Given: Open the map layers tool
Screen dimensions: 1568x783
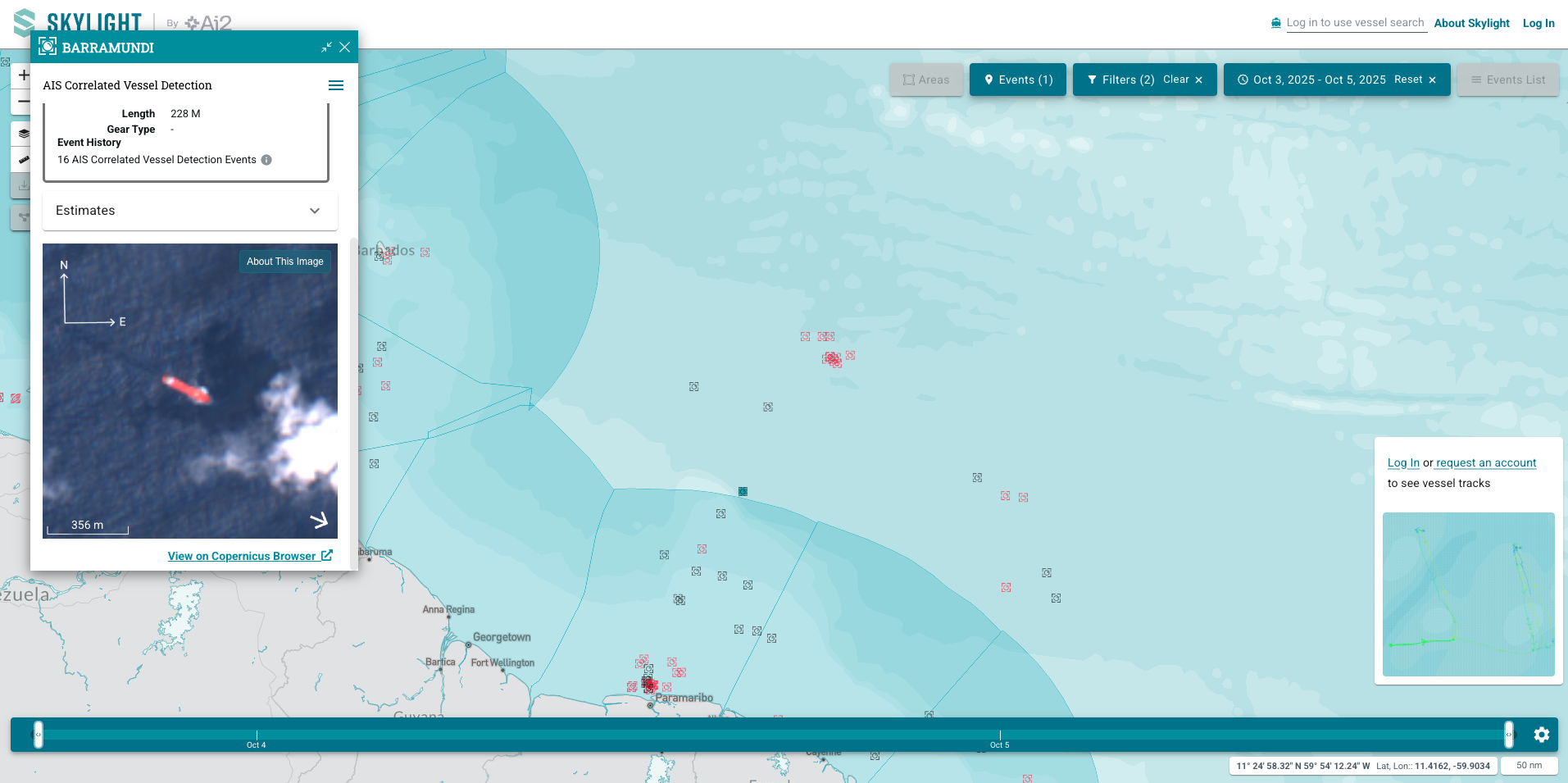Looking at the screenshot, I should pos(23,134).
